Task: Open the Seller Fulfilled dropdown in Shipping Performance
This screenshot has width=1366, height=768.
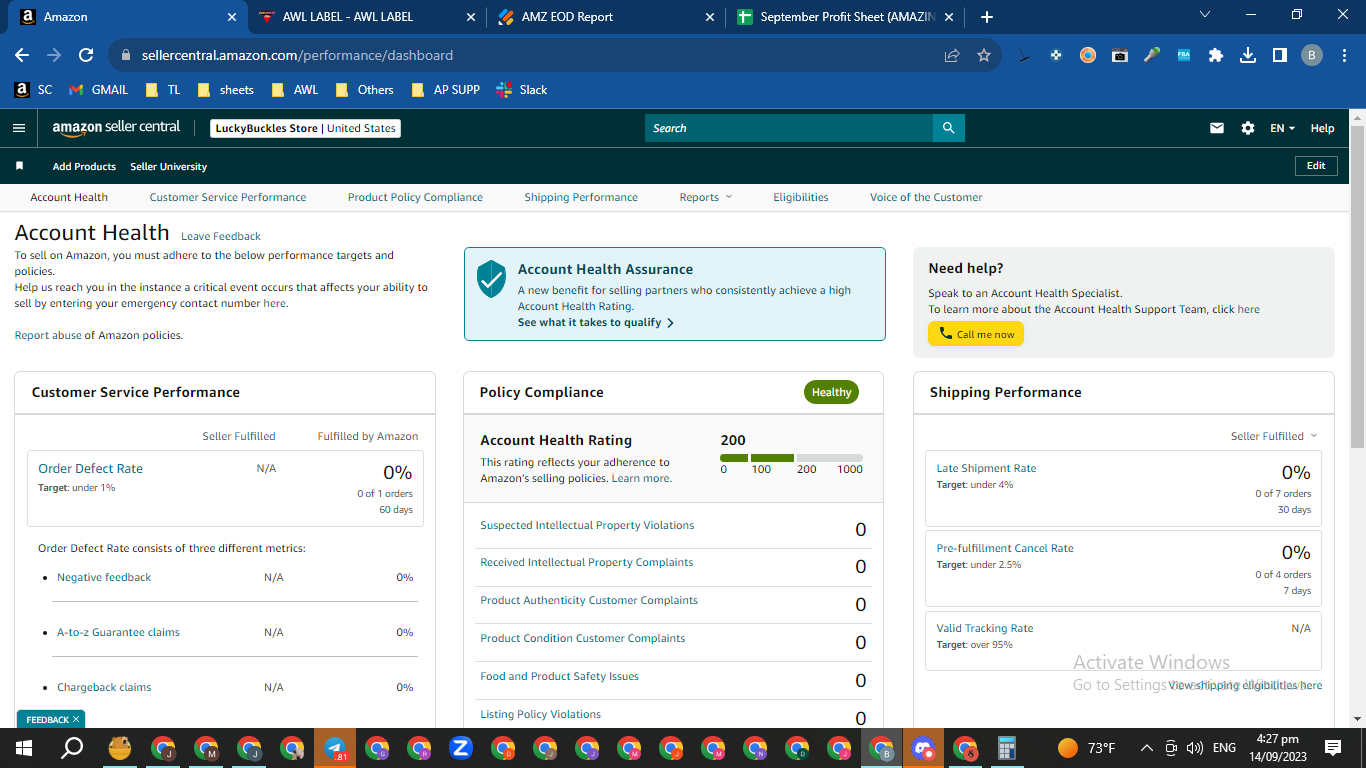Action: [x=1274, y=436]
